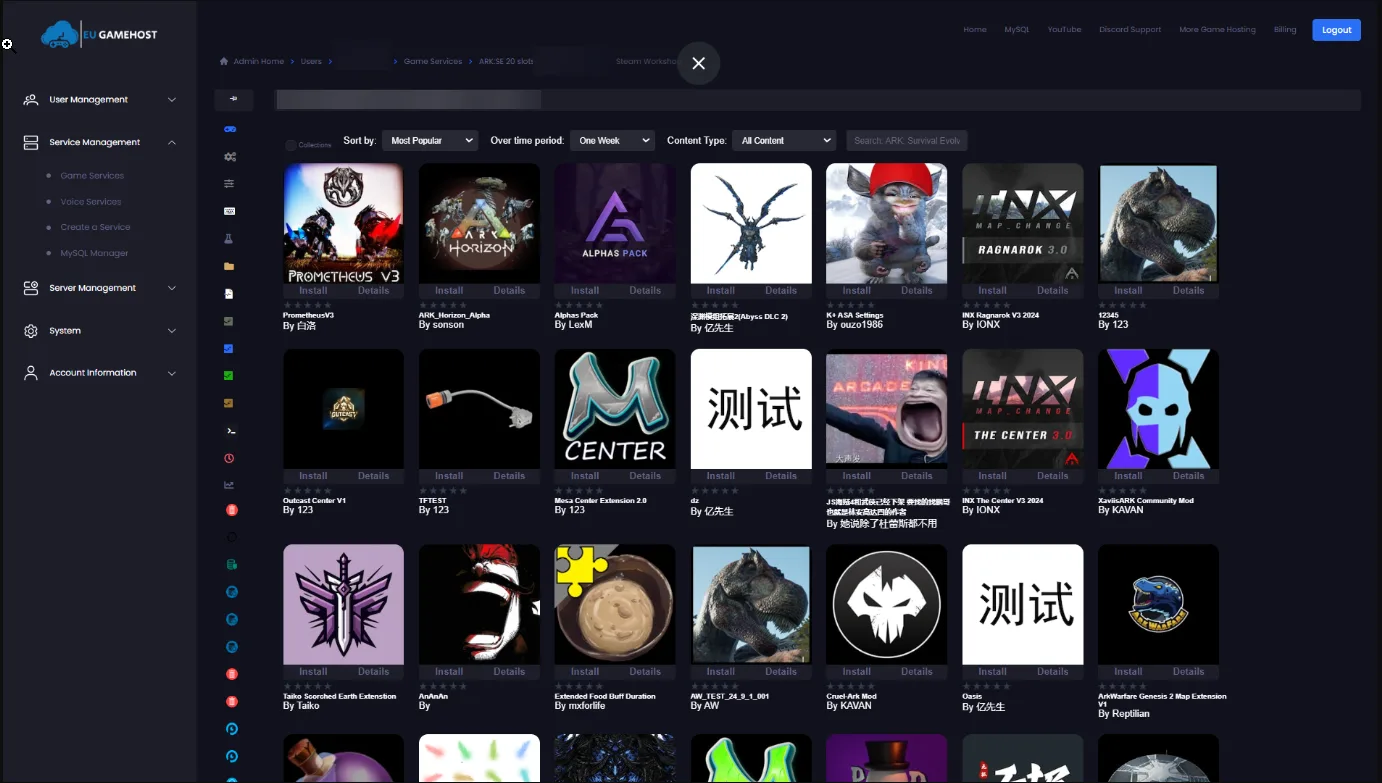Click the blue Logout button
This screenshot has height=783, width=1382.
click(1336, 30)
